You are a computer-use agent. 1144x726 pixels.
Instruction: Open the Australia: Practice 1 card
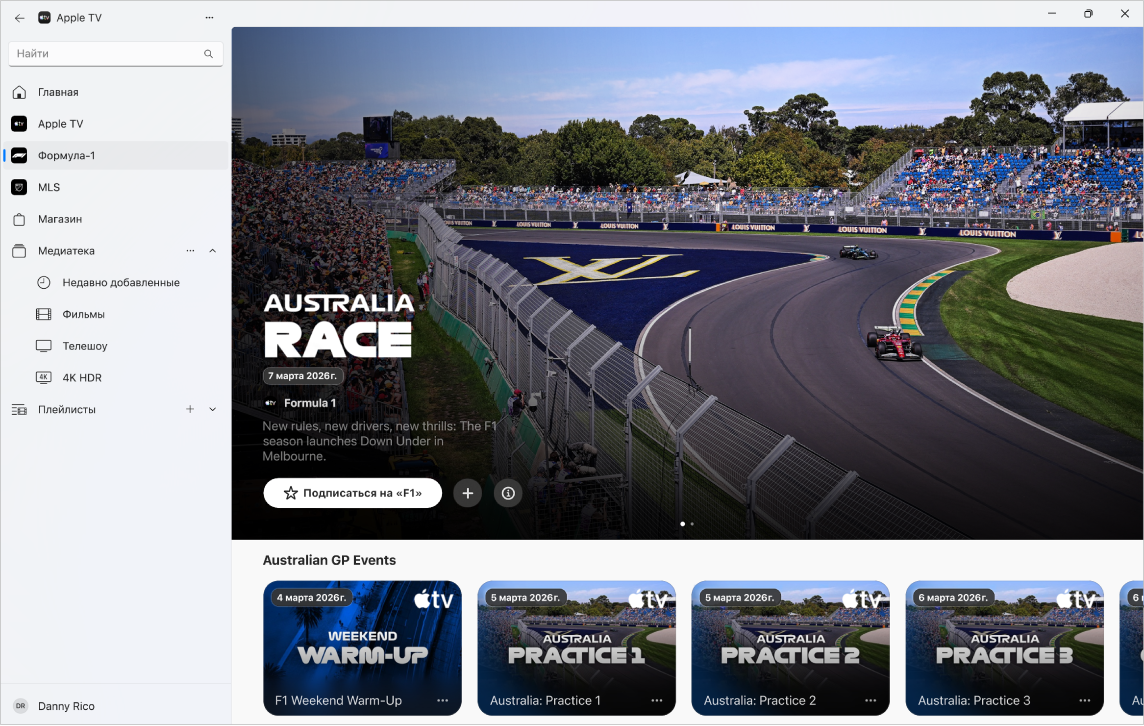coord(576,648)
